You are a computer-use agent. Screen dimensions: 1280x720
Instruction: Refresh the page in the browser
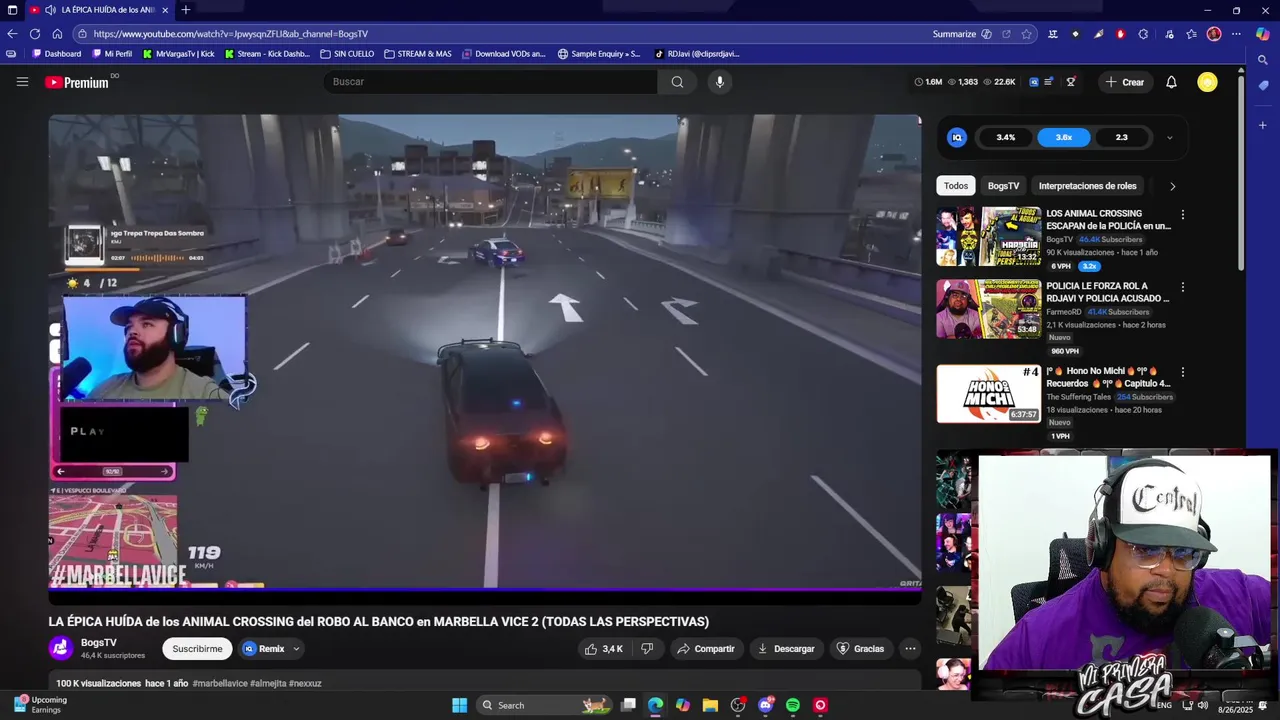pyautogui.click(x=35, y=34)
